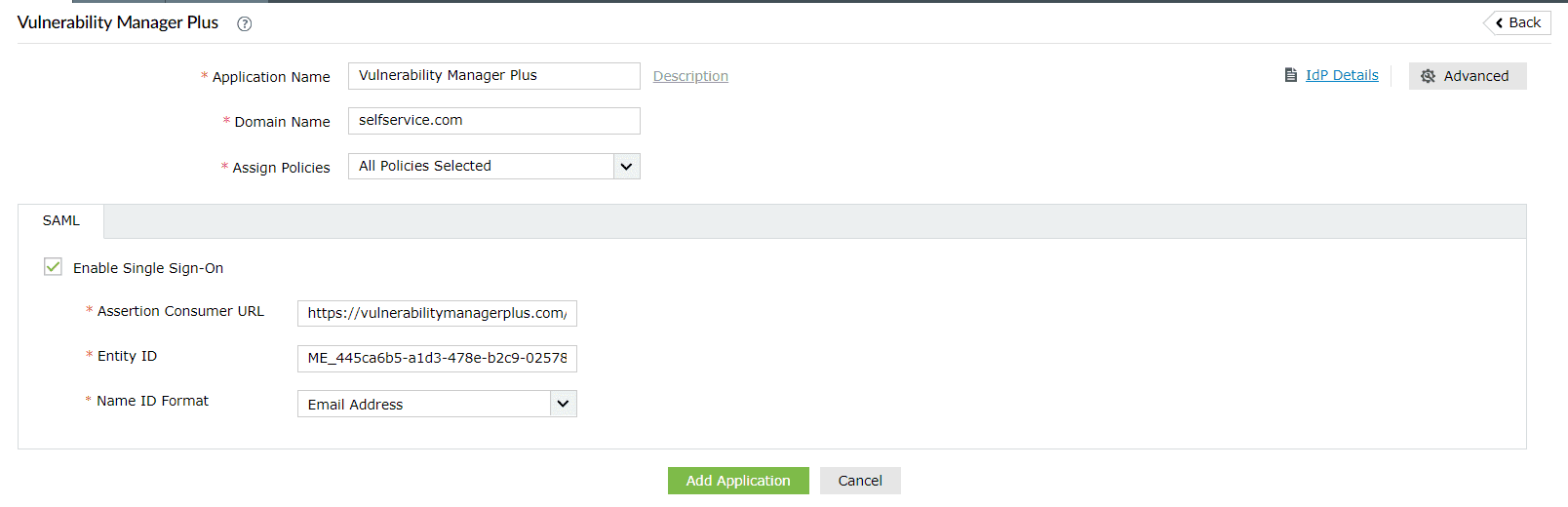
Task: Switch to the SAML tab
Action: (x=60, y=221)
